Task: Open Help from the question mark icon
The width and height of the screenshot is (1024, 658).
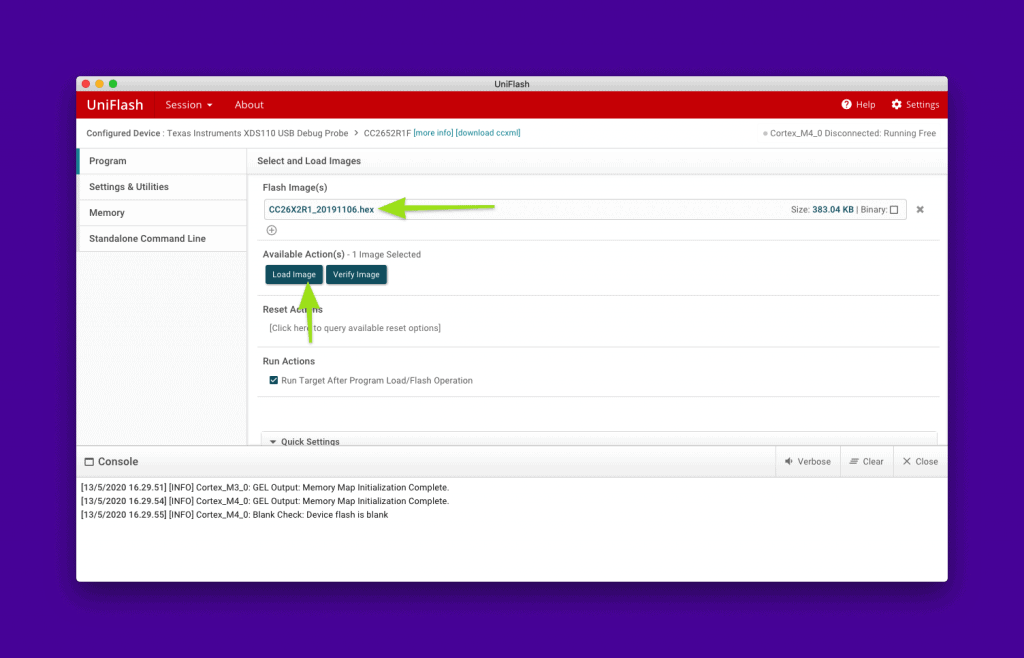Action: (846, 104)
